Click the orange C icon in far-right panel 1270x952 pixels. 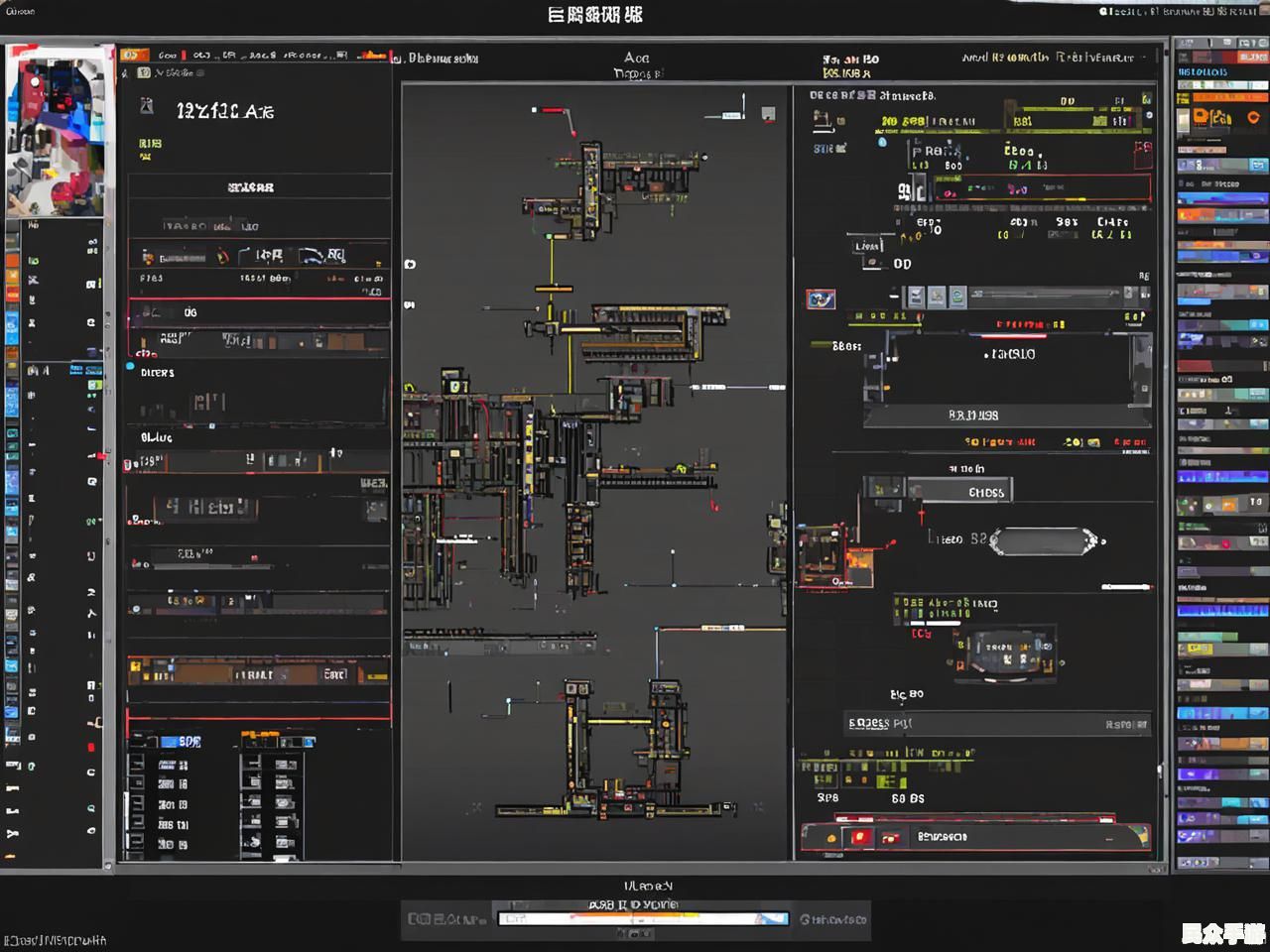coord(1252,117)
